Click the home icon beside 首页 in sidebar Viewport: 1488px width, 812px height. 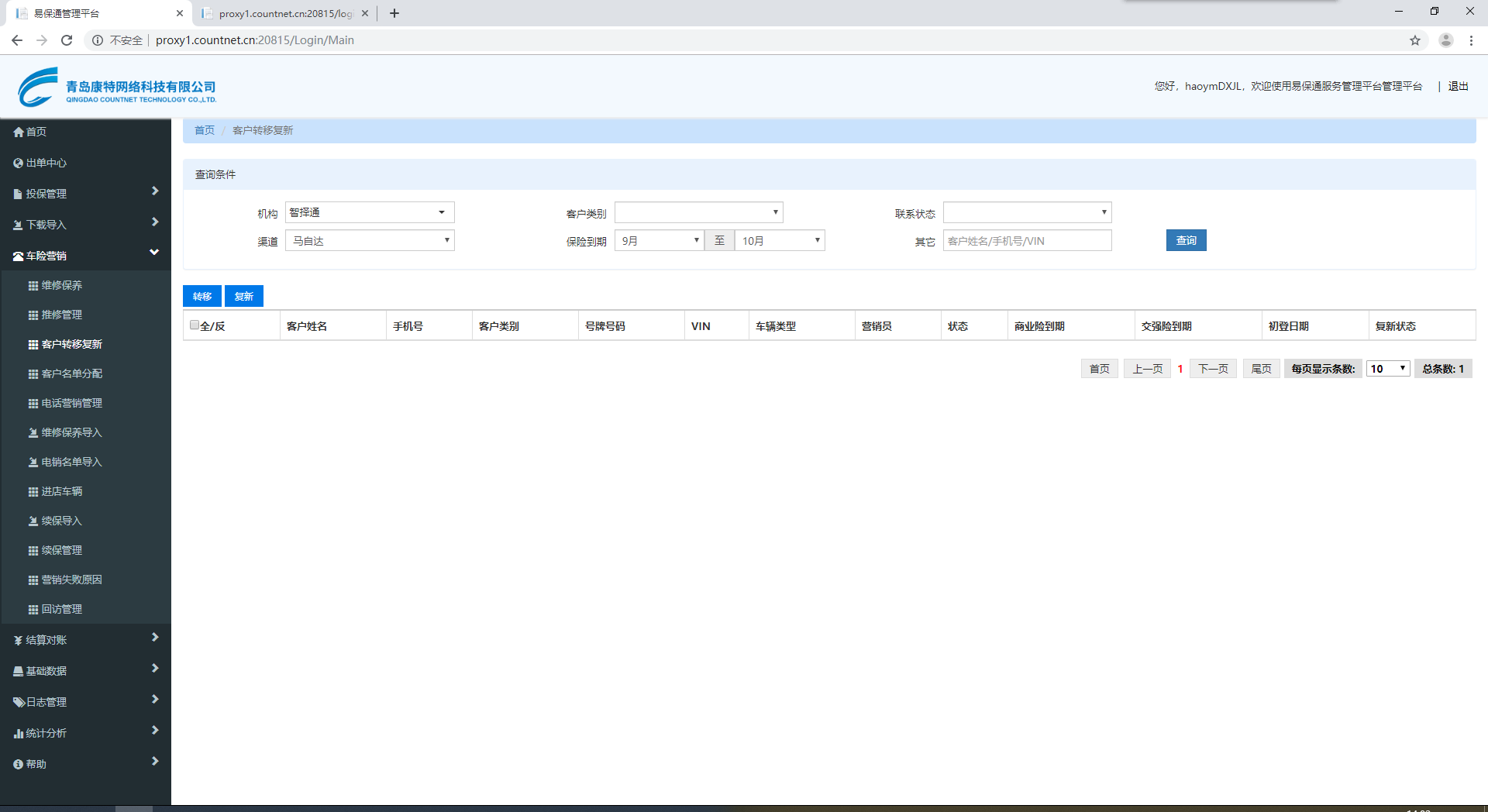tap(19, 132)
